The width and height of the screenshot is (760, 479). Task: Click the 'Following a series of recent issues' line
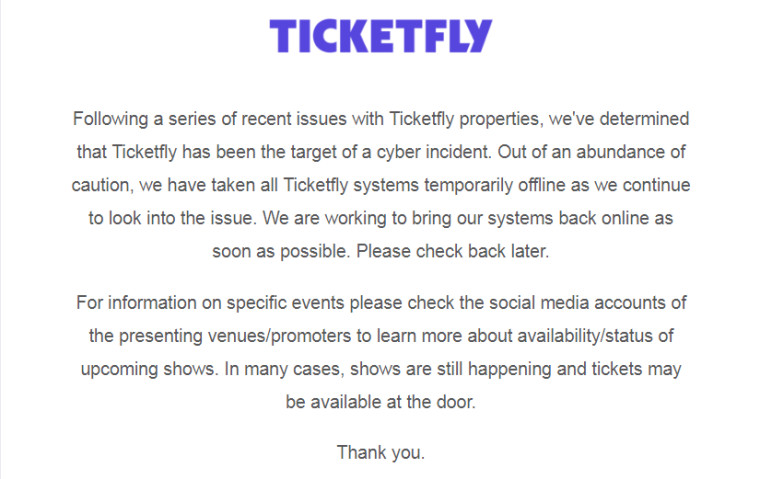tap(381, 119)
